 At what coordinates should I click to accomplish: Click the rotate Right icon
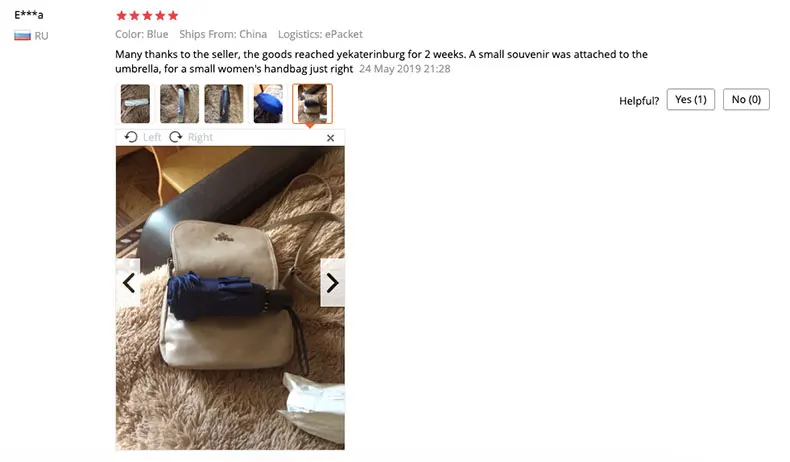pos(175,137)
